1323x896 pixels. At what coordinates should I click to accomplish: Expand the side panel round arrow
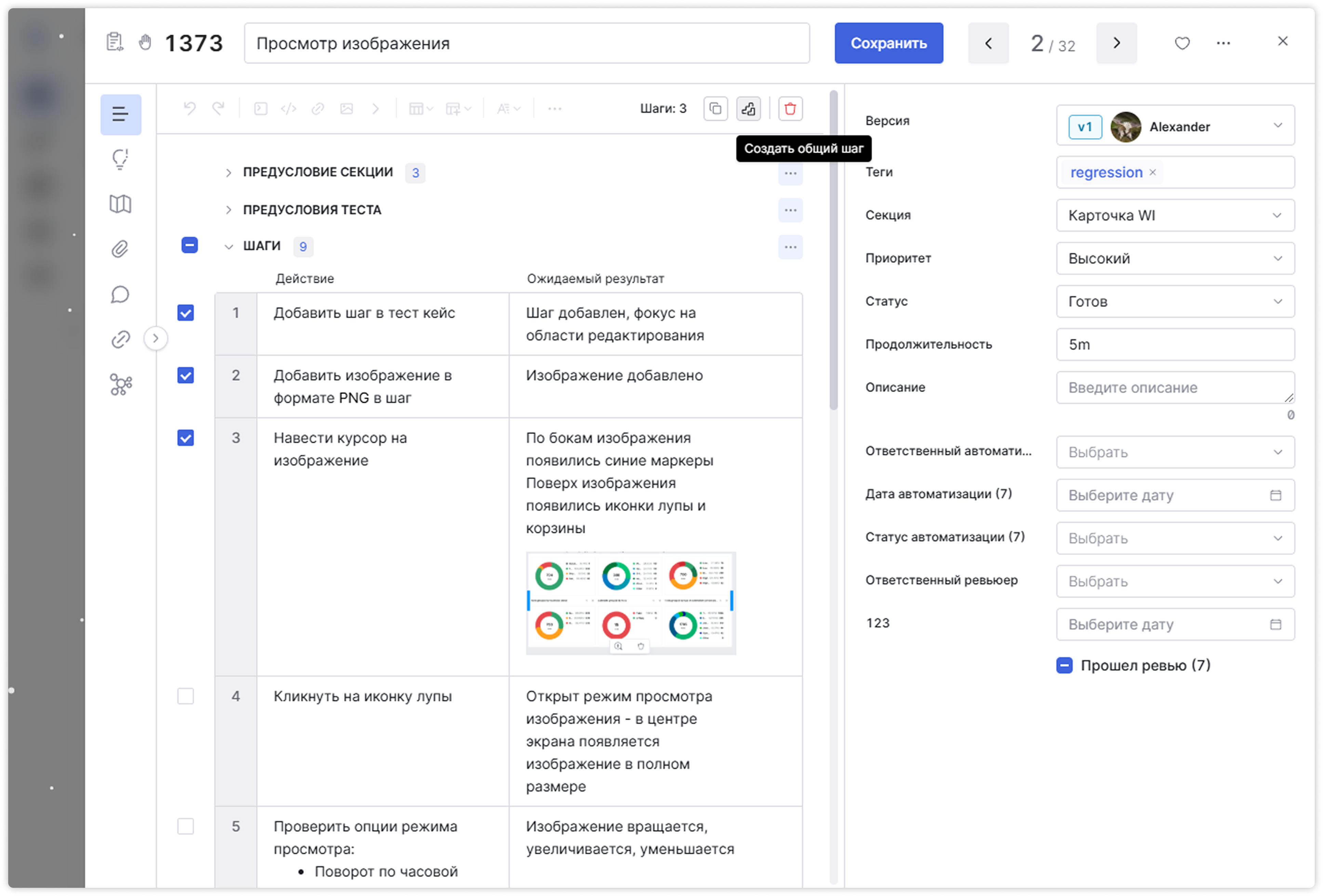tap(156, 339)
